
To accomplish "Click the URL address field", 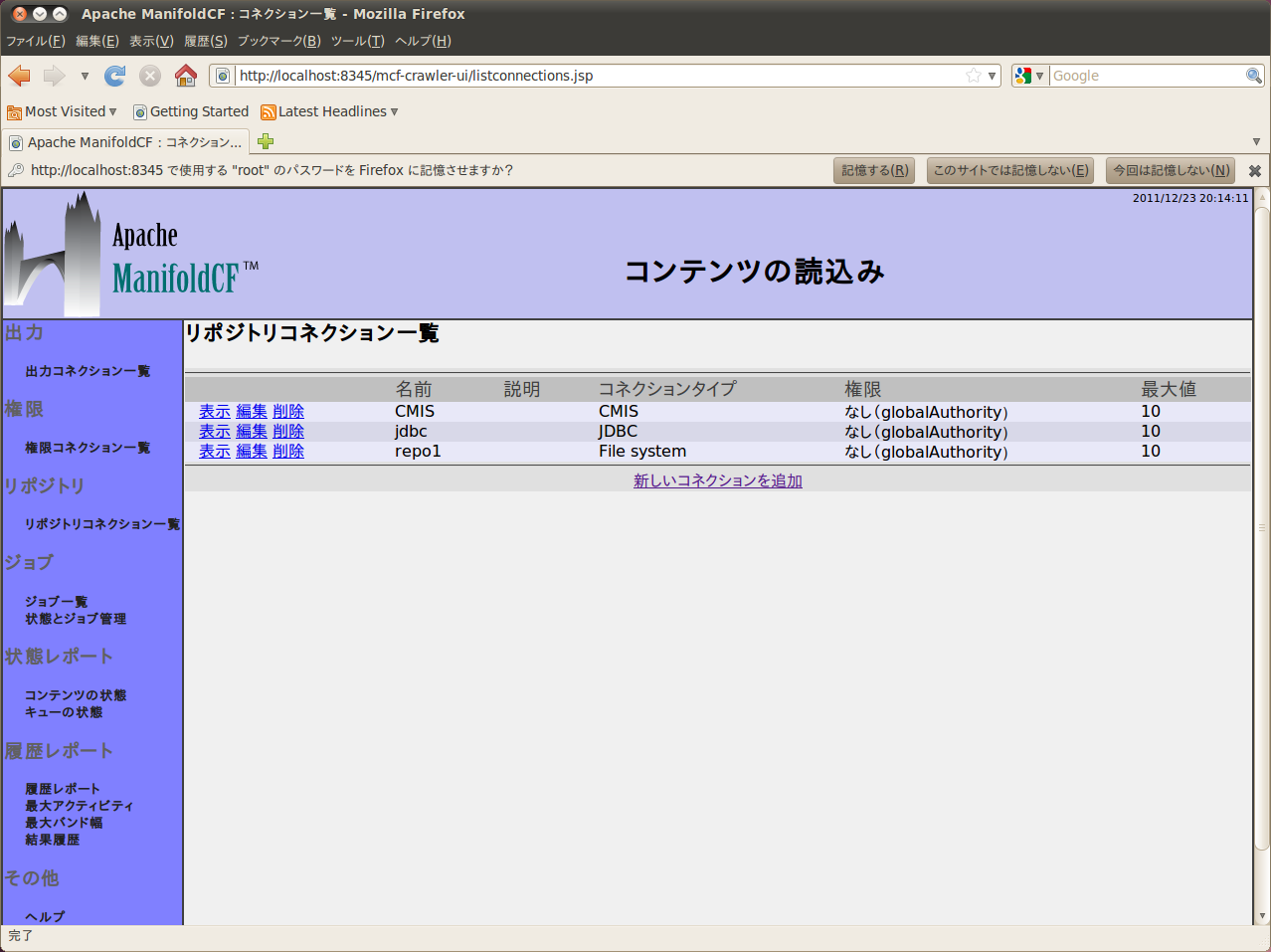I will tap(597, 76).
